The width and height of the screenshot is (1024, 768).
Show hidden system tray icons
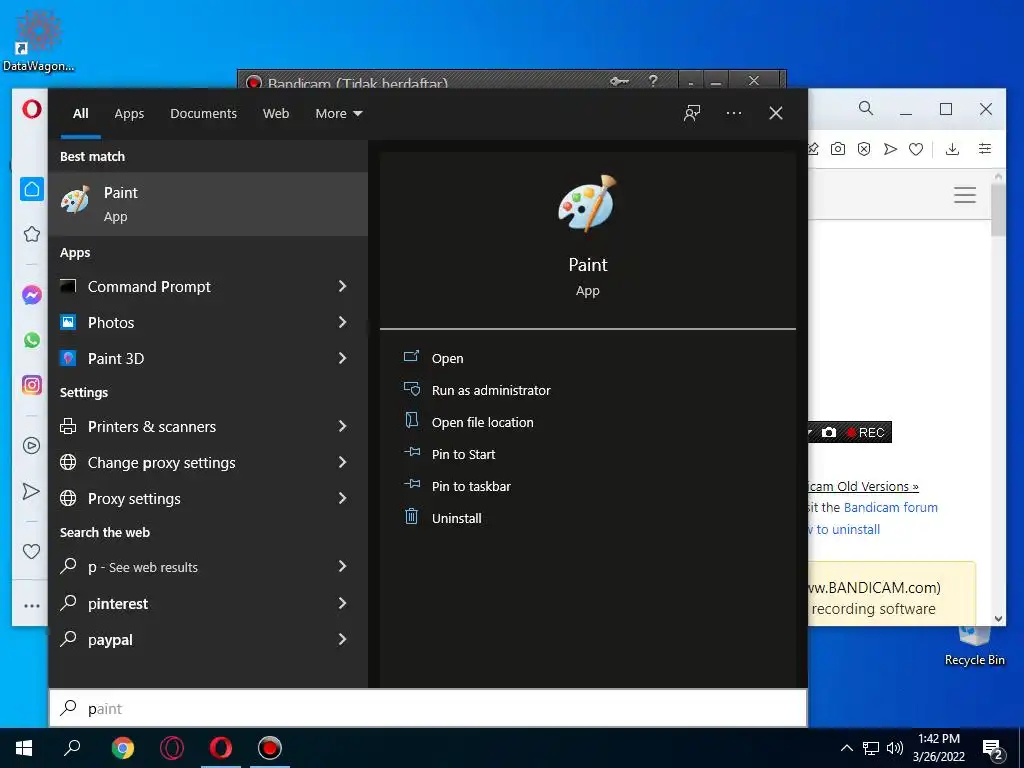click(x=846, y=748)
